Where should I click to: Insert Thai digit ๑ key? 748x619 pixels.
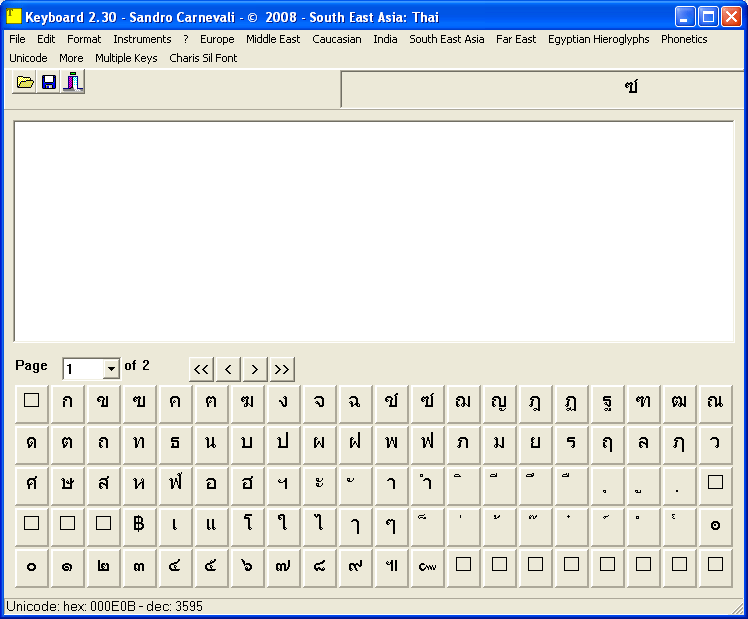point(67,568)
